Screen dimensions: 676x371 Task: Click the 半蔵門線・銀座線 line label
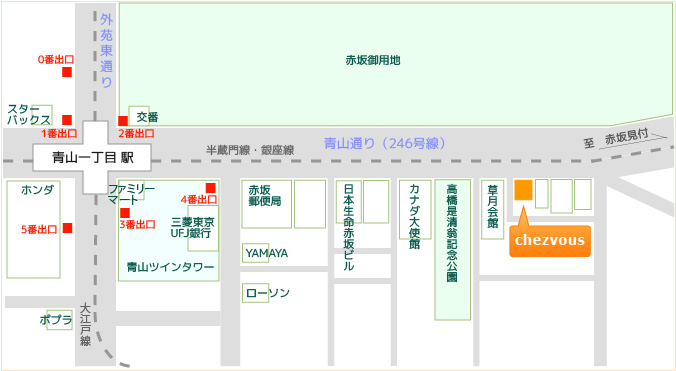(x=250, y=150)
